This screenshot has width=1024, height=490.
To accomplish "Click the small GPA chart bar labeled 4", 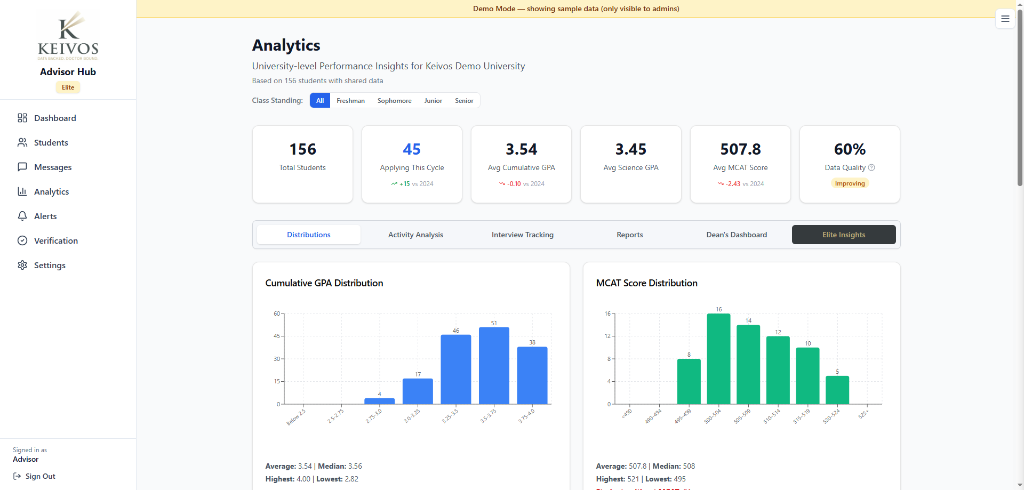I will coord(379,401).
